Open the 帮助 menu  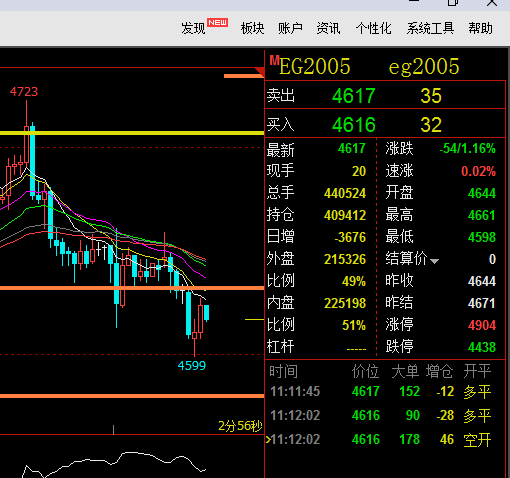pyautogui.click(x=480, y=28)
